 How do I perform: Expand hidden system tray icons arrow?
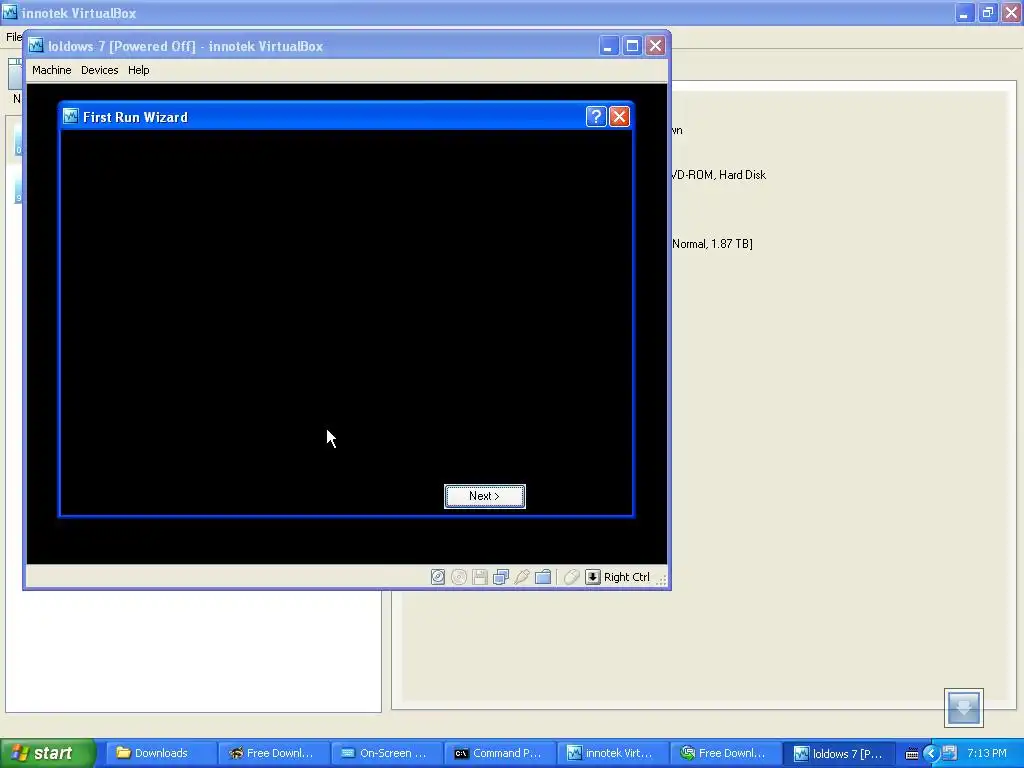(931, 754)
